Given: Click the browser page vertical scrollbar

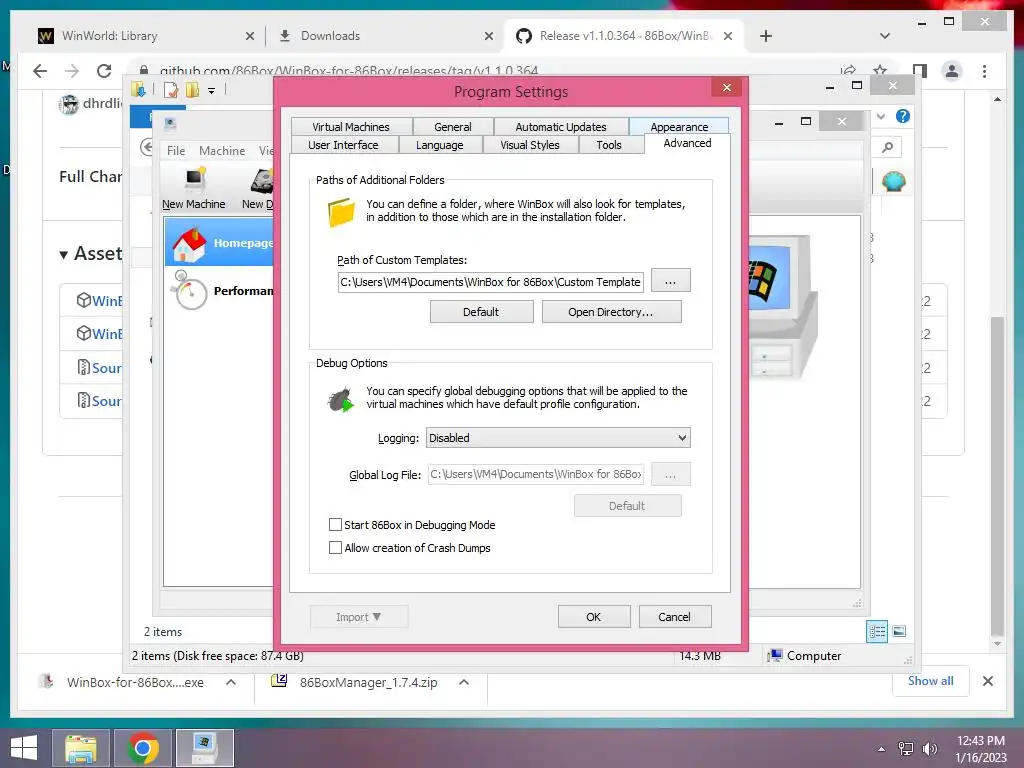Looking at the screenshot, I should [x=997, y=475].
